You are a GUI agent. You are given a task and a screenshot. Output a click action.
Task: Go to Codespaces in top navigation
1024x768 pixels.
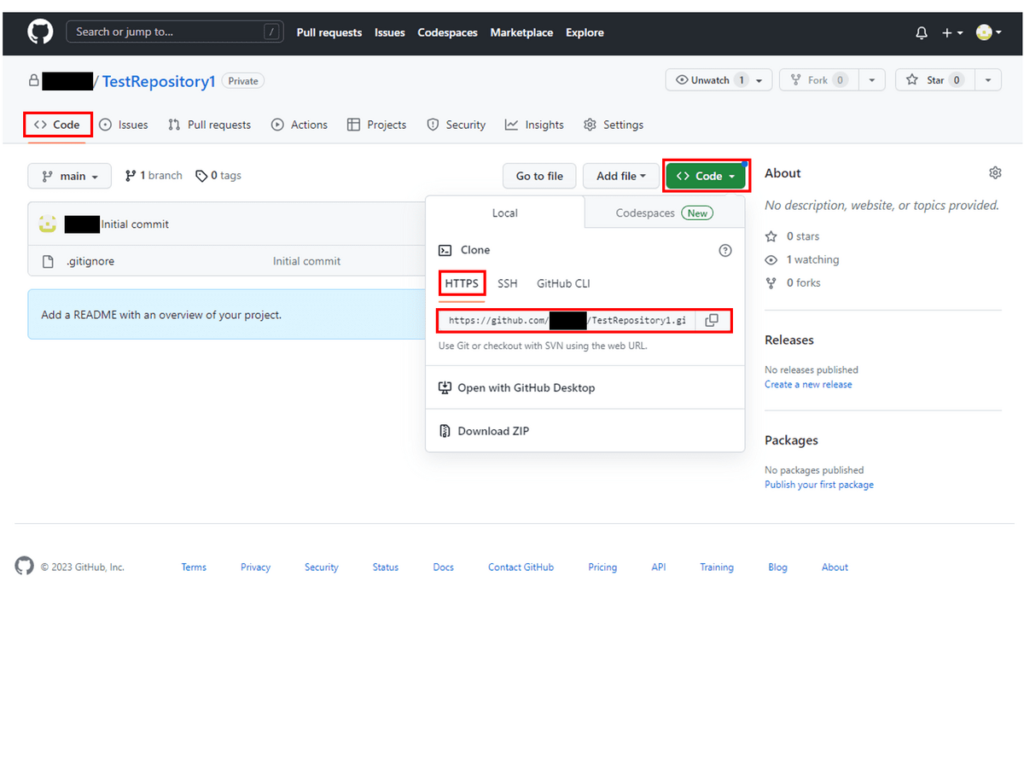tap(447, 33)
